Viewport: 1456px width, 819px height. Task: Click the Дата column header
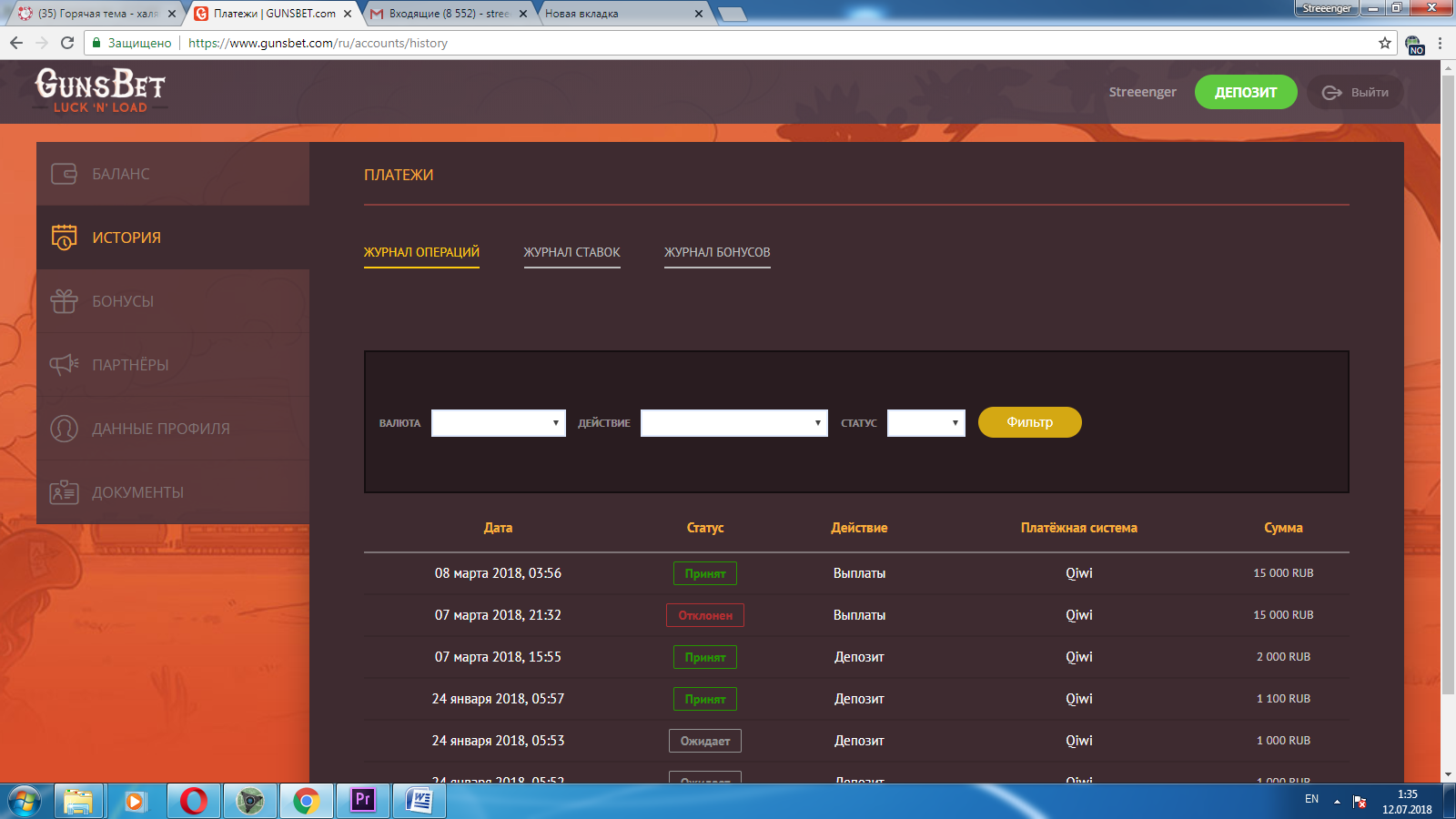tap(498, 528)
